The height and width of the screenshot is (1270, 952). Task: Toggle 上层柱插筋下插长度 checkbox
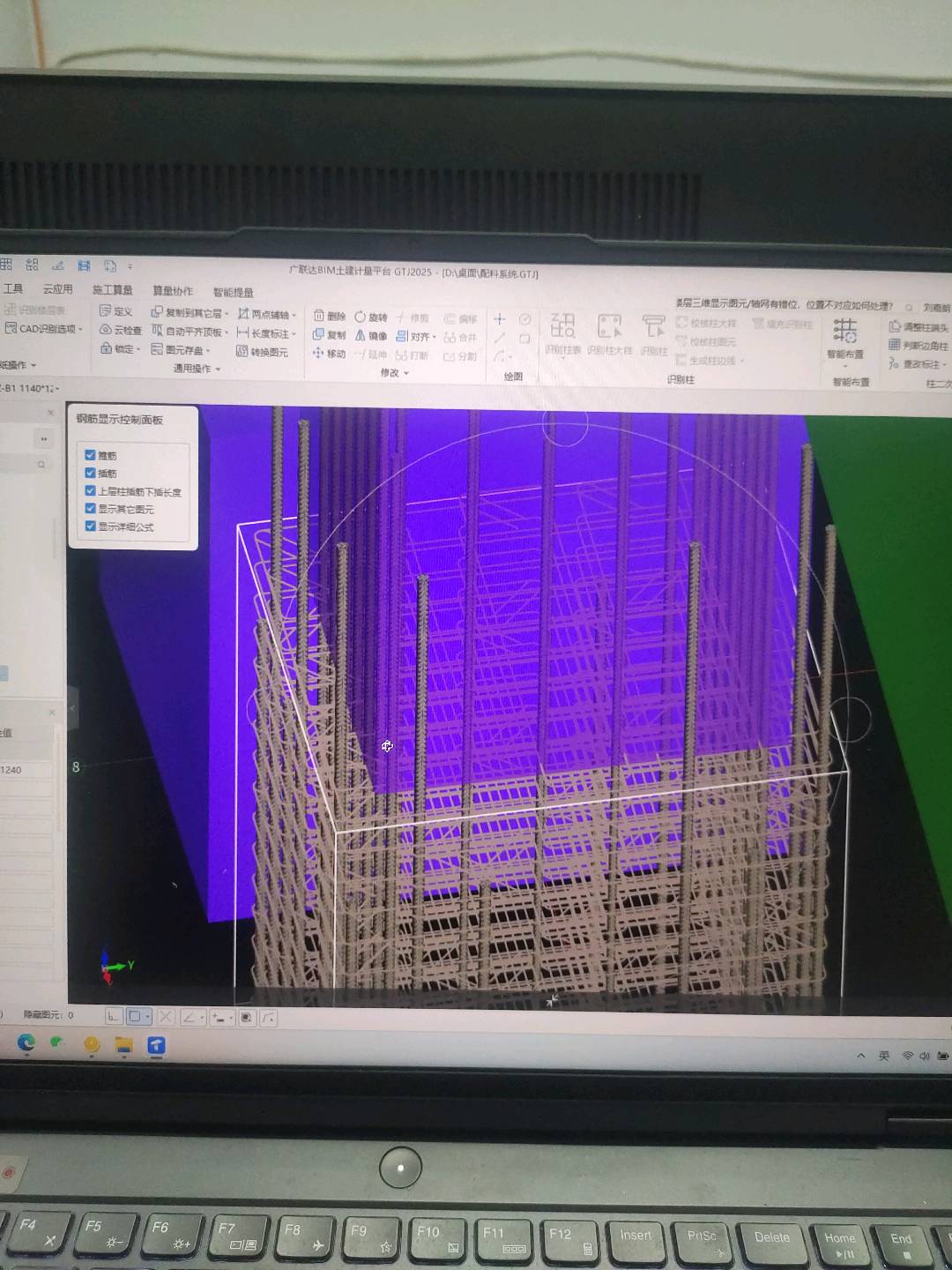(90, 490)
